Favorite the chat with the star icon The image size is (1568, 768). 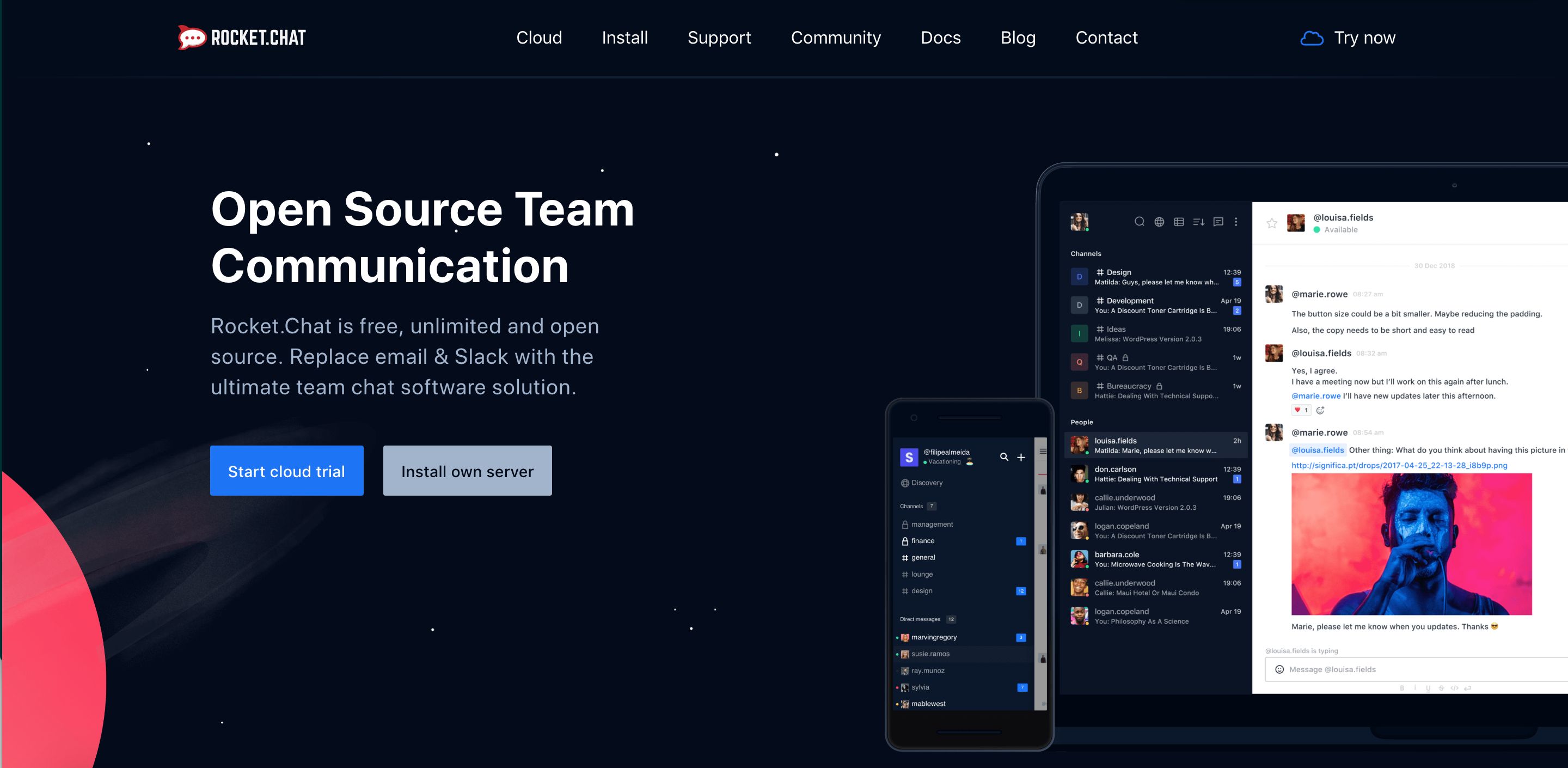[x=1272, y=223]
